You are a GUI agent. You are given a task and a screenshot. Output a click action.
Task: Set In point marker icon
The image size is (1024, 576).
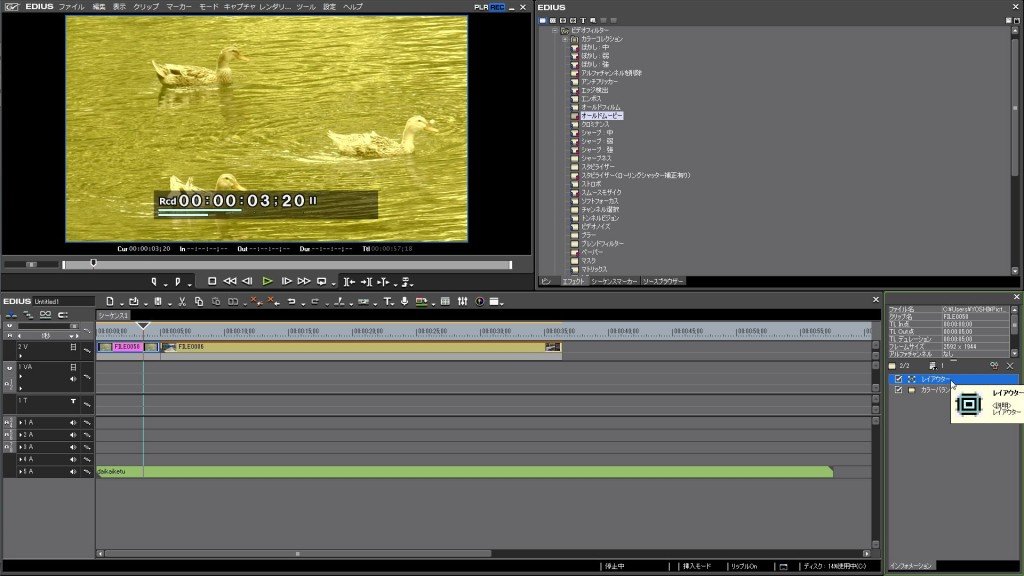click(x=154, y=281)
